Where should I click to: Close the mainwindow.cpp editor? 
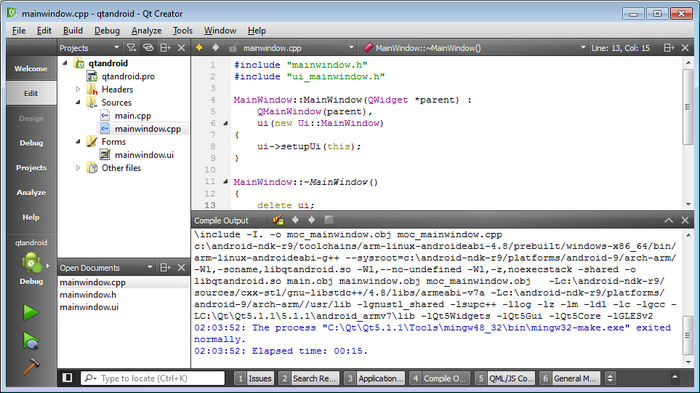pos(685,48)
